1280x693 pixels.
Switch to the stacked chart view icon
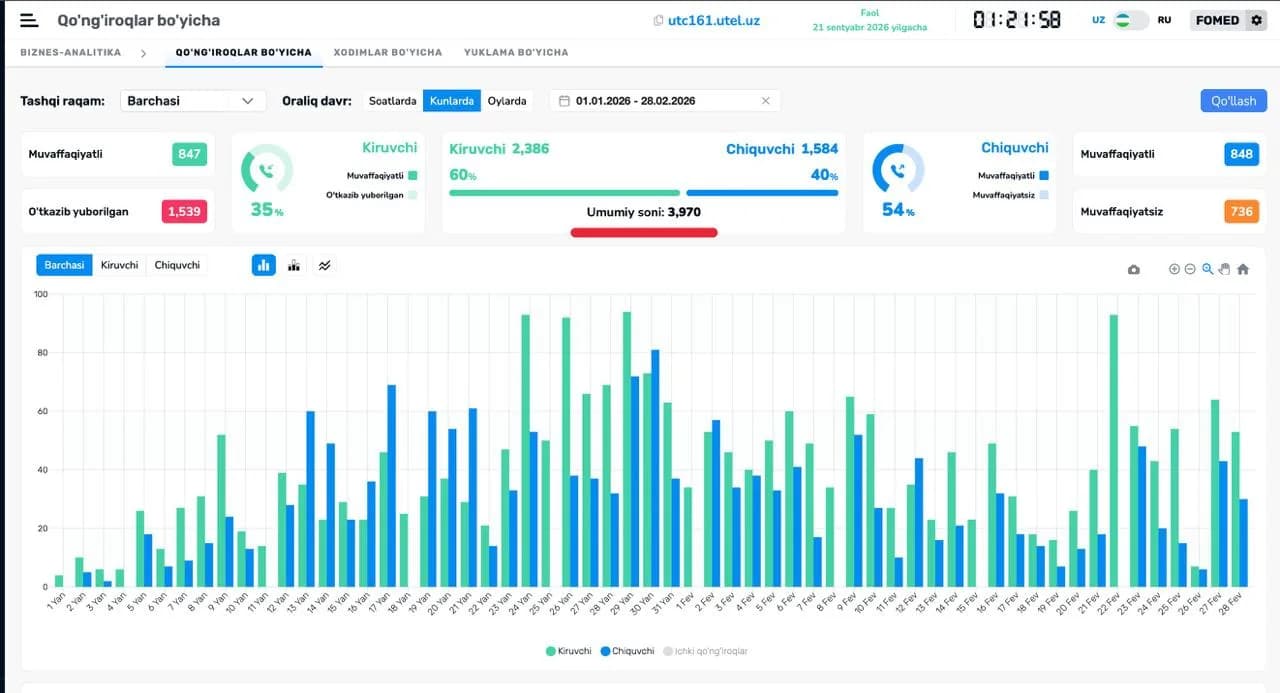point(294,265)
